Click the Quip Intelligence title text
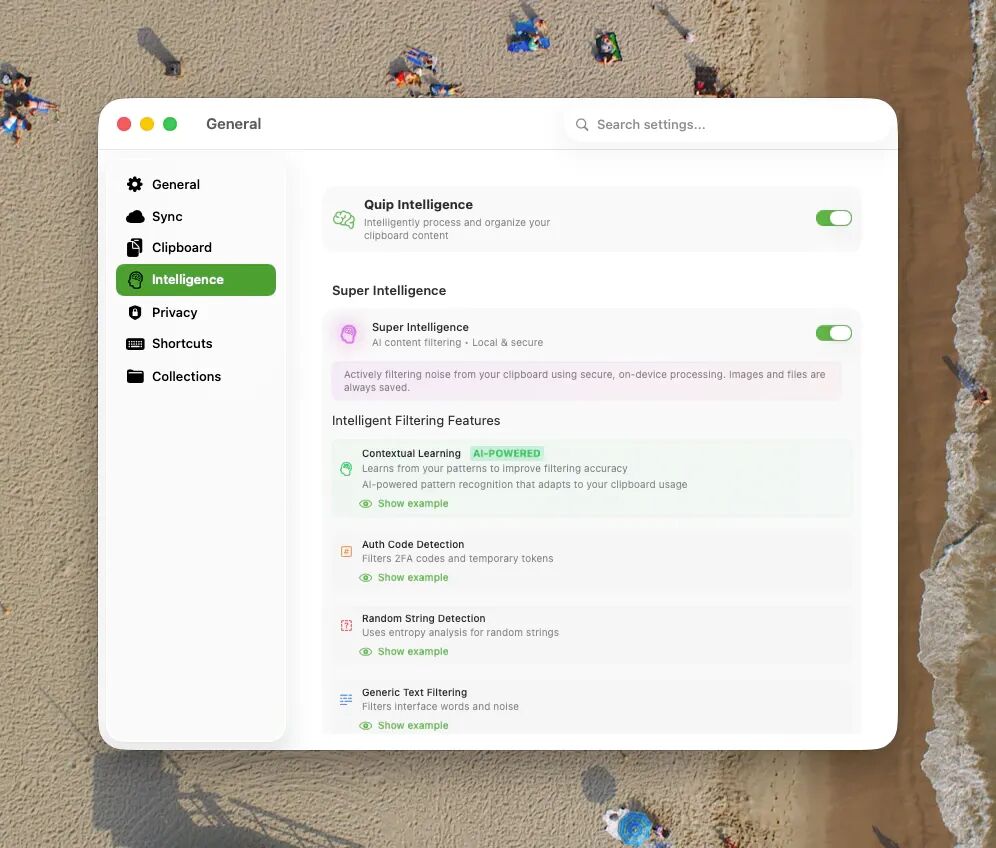Viewport: 996px width, 848px height. pyautogui.click(x=419, y=205)
